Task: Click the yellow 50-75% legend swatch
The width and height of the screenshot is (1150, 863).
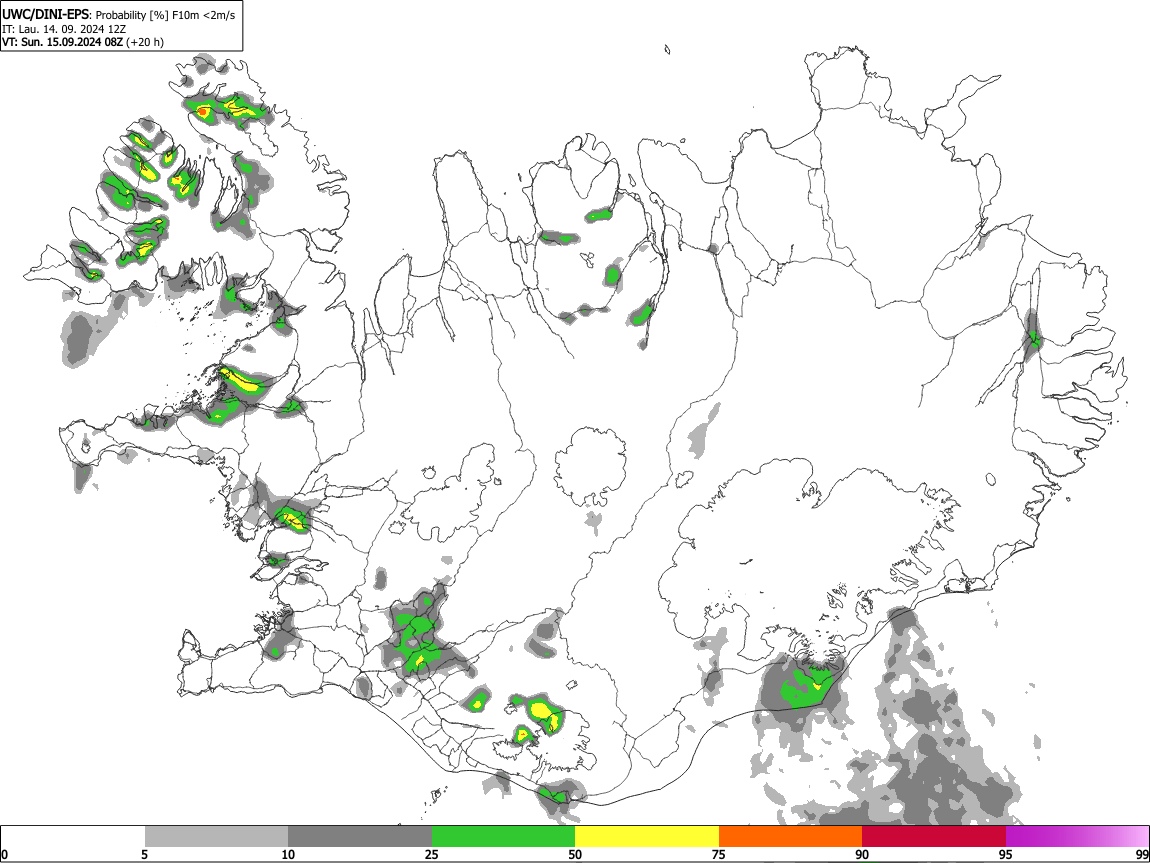Action: click(x=647, y=837)
